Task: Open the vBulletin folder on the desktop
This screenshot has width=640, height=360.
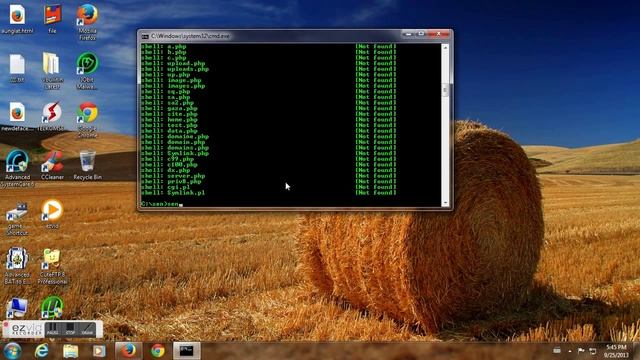Action: coord(52,71)
